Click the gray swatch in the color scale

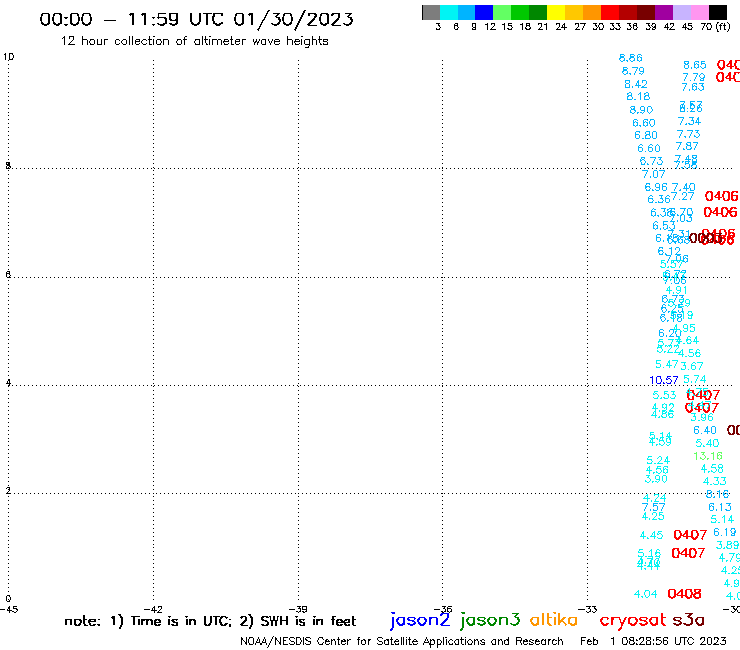click(431, 12)
